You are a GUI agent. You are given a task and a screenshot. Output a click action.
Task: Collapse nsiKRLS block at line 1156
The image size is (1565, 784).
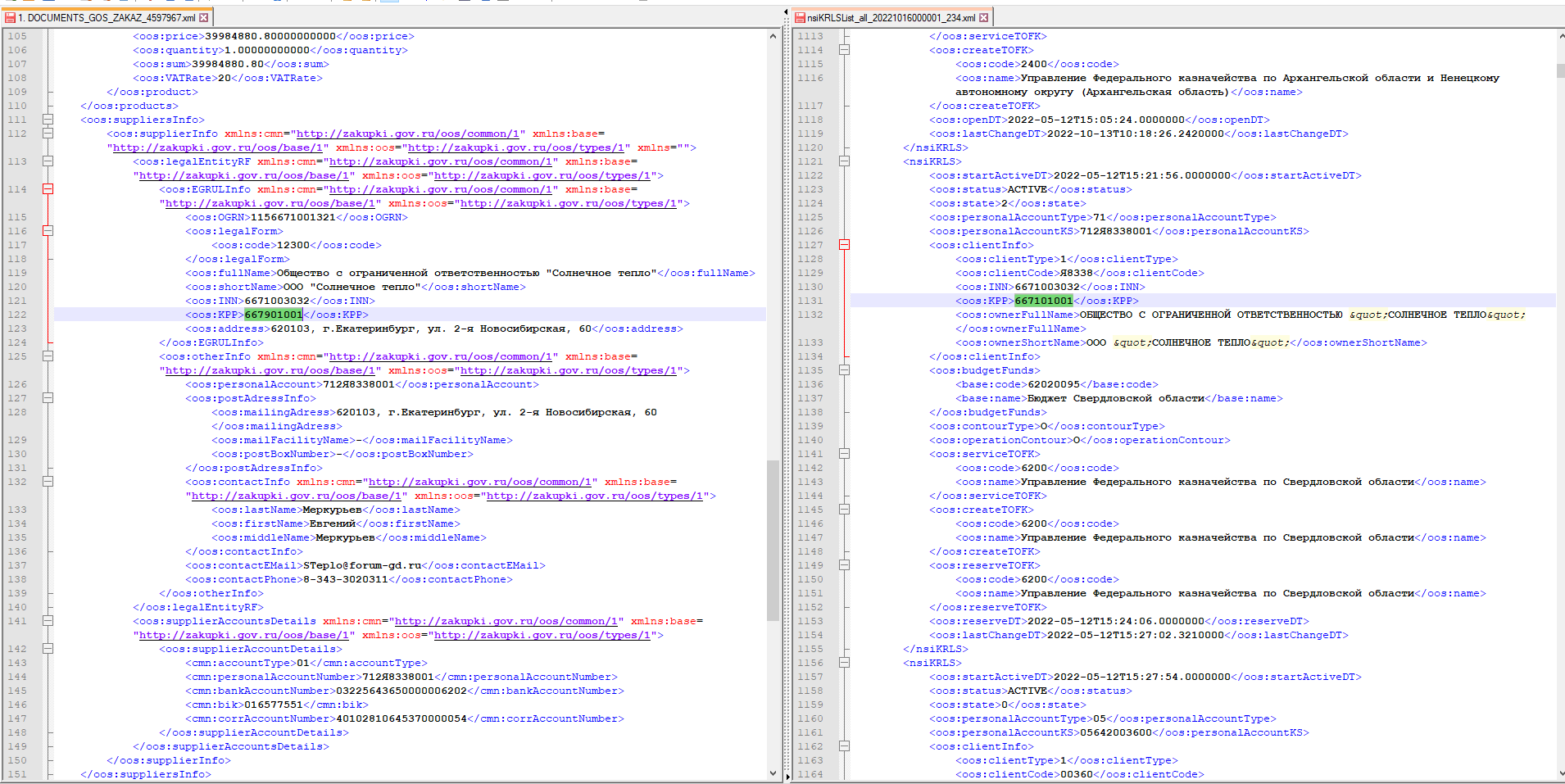pos(844,663)
